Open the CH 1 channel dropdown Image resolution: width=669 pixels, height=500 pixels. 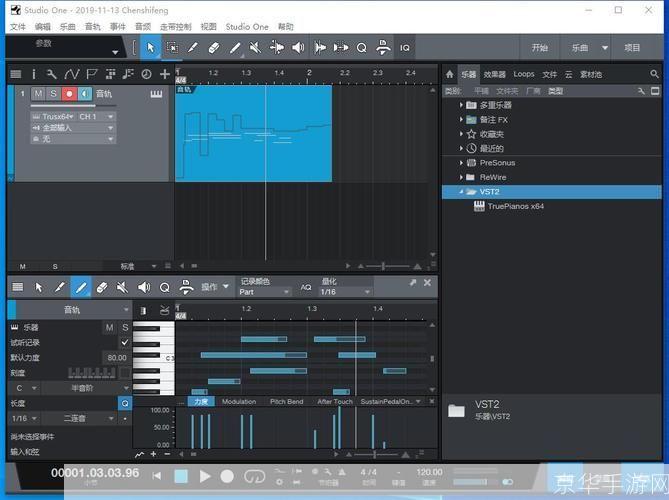(96, 116)
